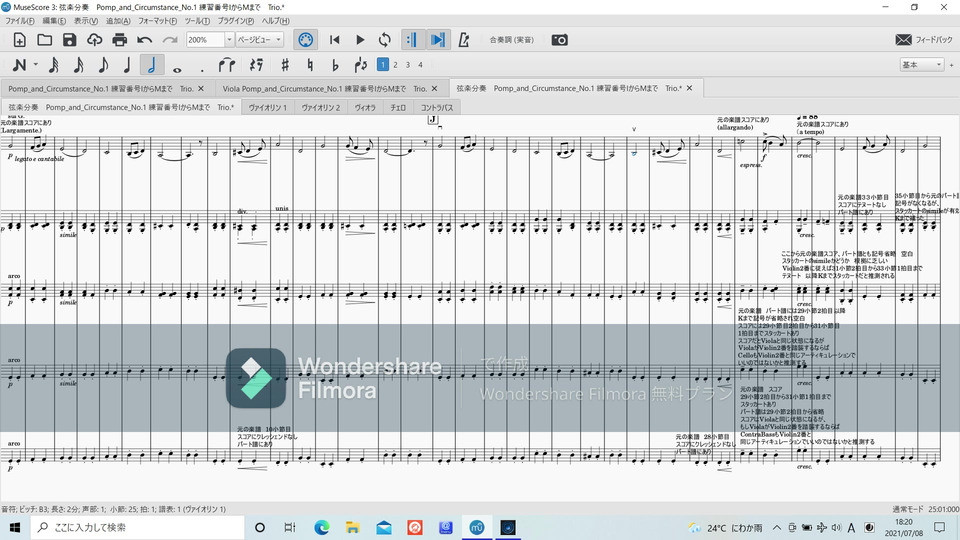Rewind playback to start

334,40
